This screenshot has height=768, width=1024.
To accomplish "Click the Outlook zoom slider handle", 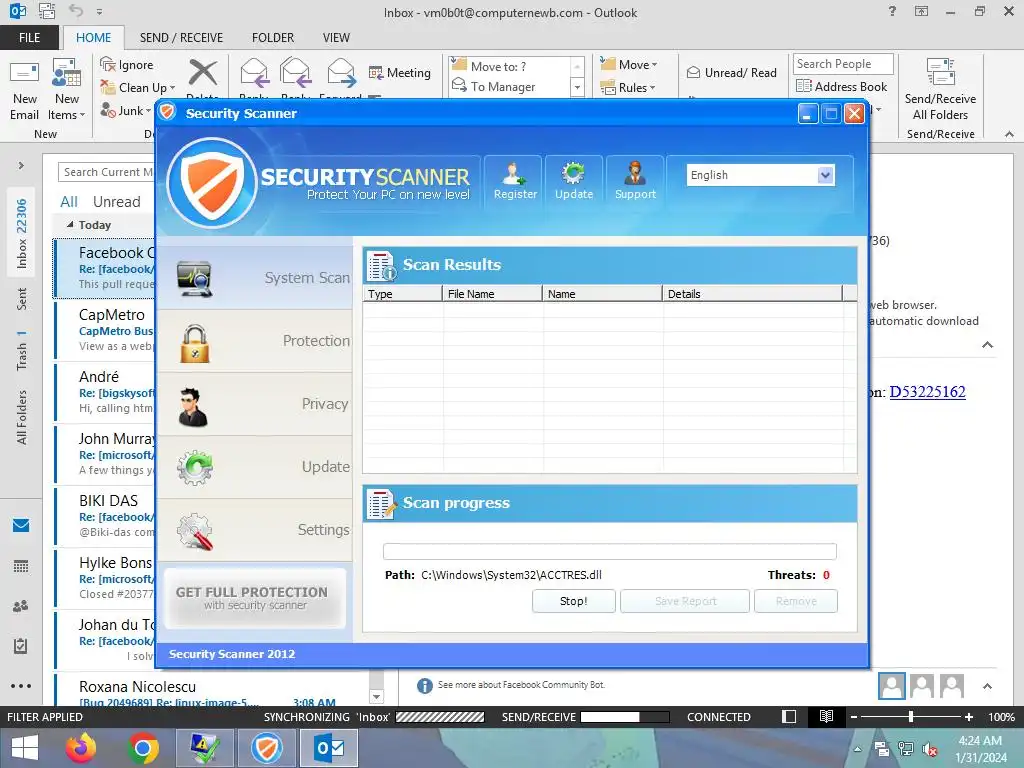I will pos(911,716).
